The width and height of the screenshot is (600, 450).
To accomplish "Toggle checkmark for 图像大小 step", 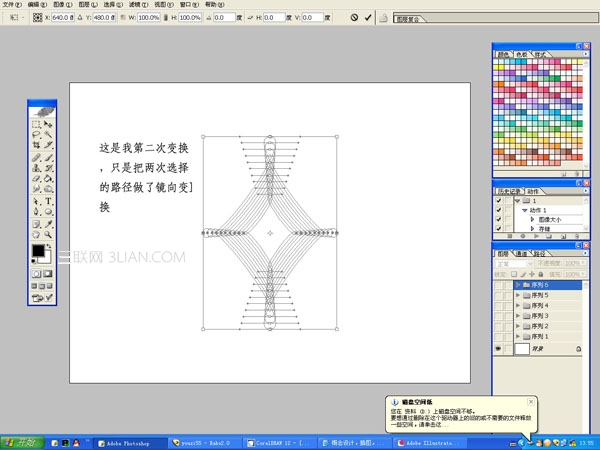I will (x=499, y=219).
